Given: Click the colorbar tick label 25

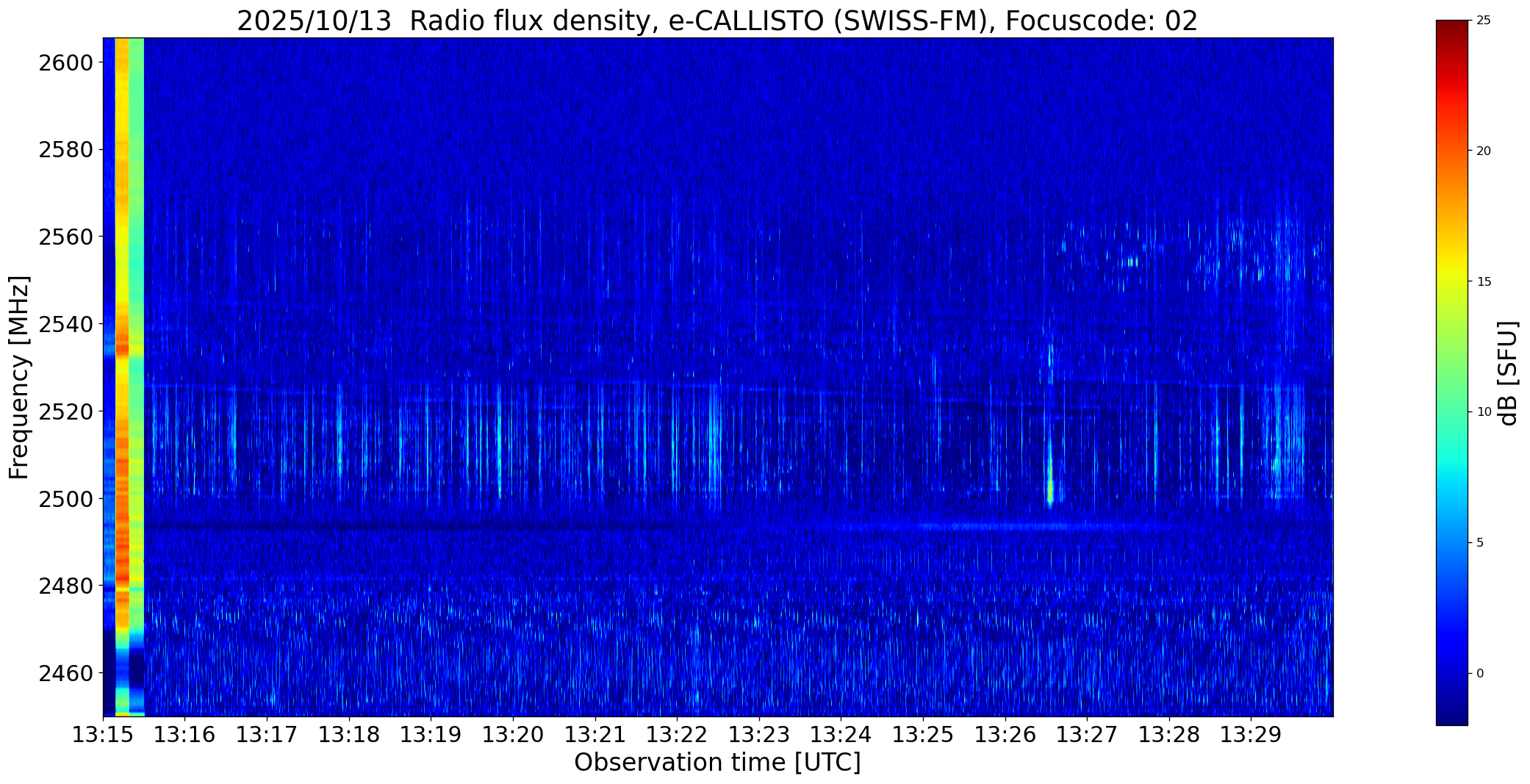Looking at the screenshot, I should point(1484,21).
